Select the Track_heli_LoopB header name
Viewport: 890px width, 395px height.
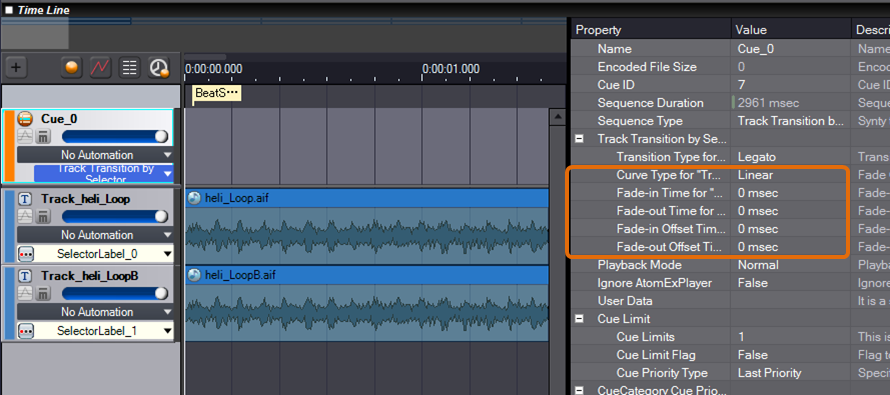(90, 276)
